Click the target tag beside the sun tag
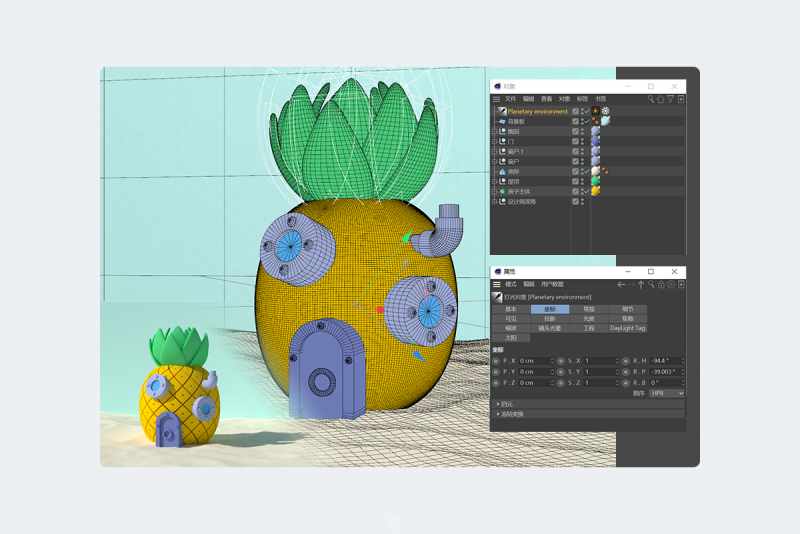 (x=605, y=111)
